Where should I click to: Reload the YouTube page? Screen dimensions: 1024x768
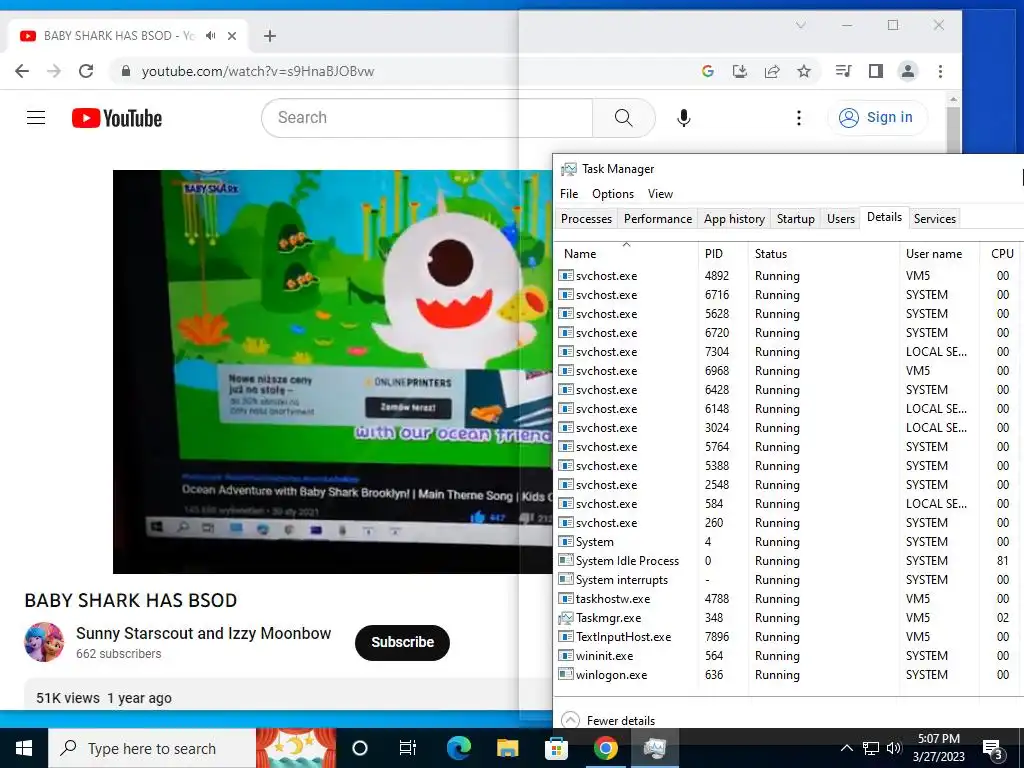[x=86, y=71]
